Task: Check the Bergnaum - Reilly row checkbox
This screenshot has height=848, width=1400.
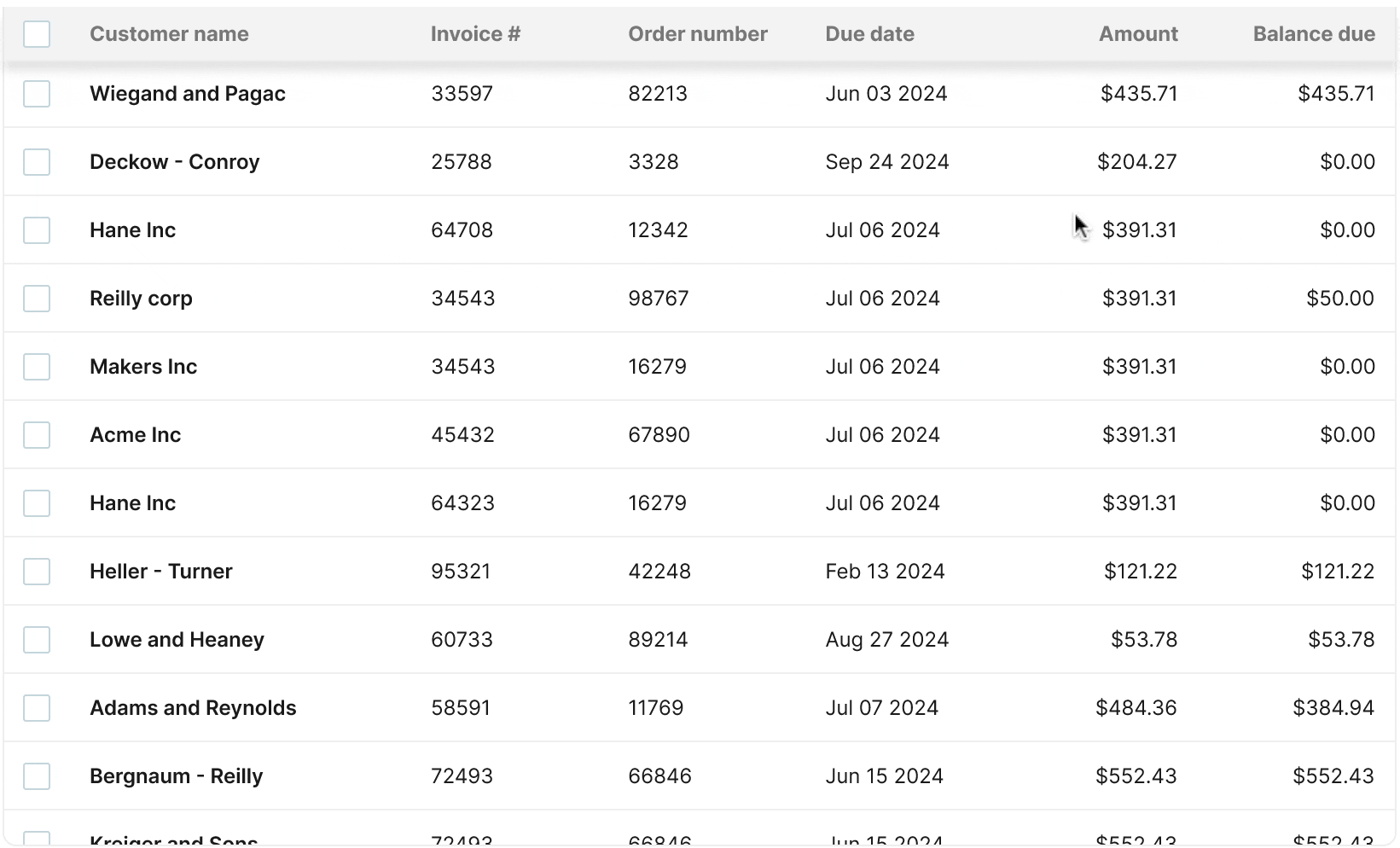Action: 37,776
